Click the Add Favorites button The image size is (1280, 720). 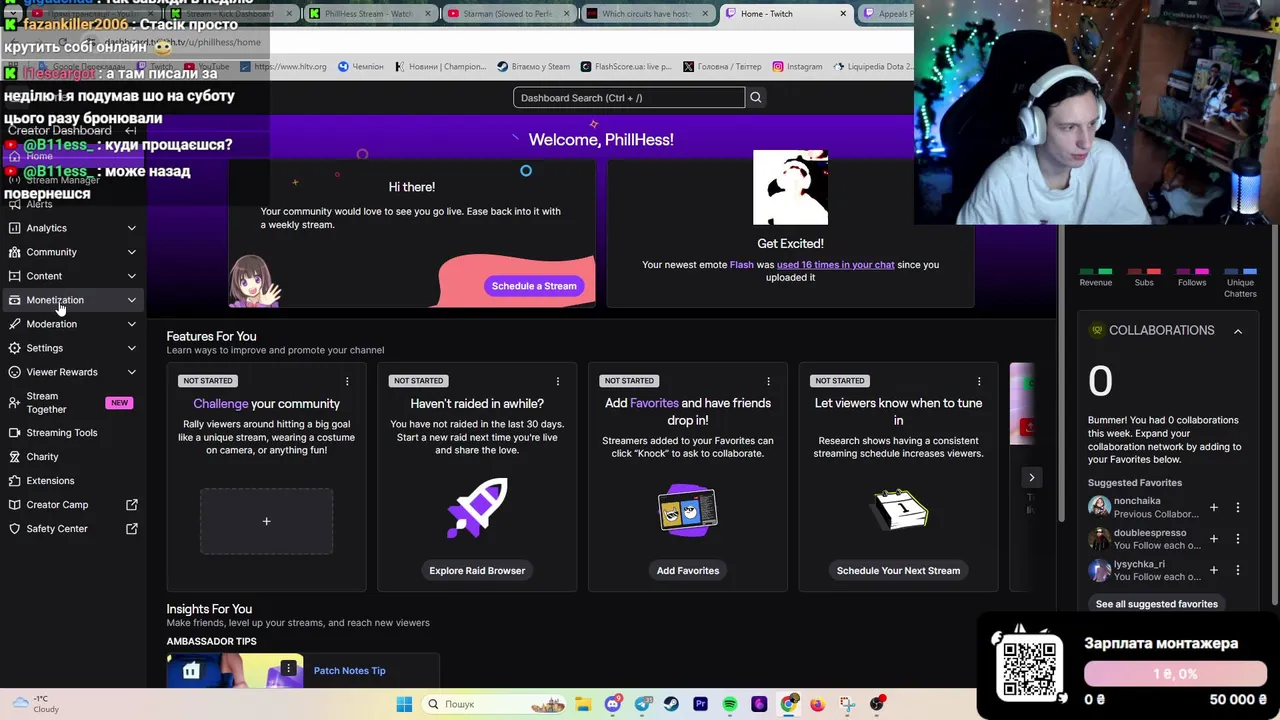pos(688,571)
